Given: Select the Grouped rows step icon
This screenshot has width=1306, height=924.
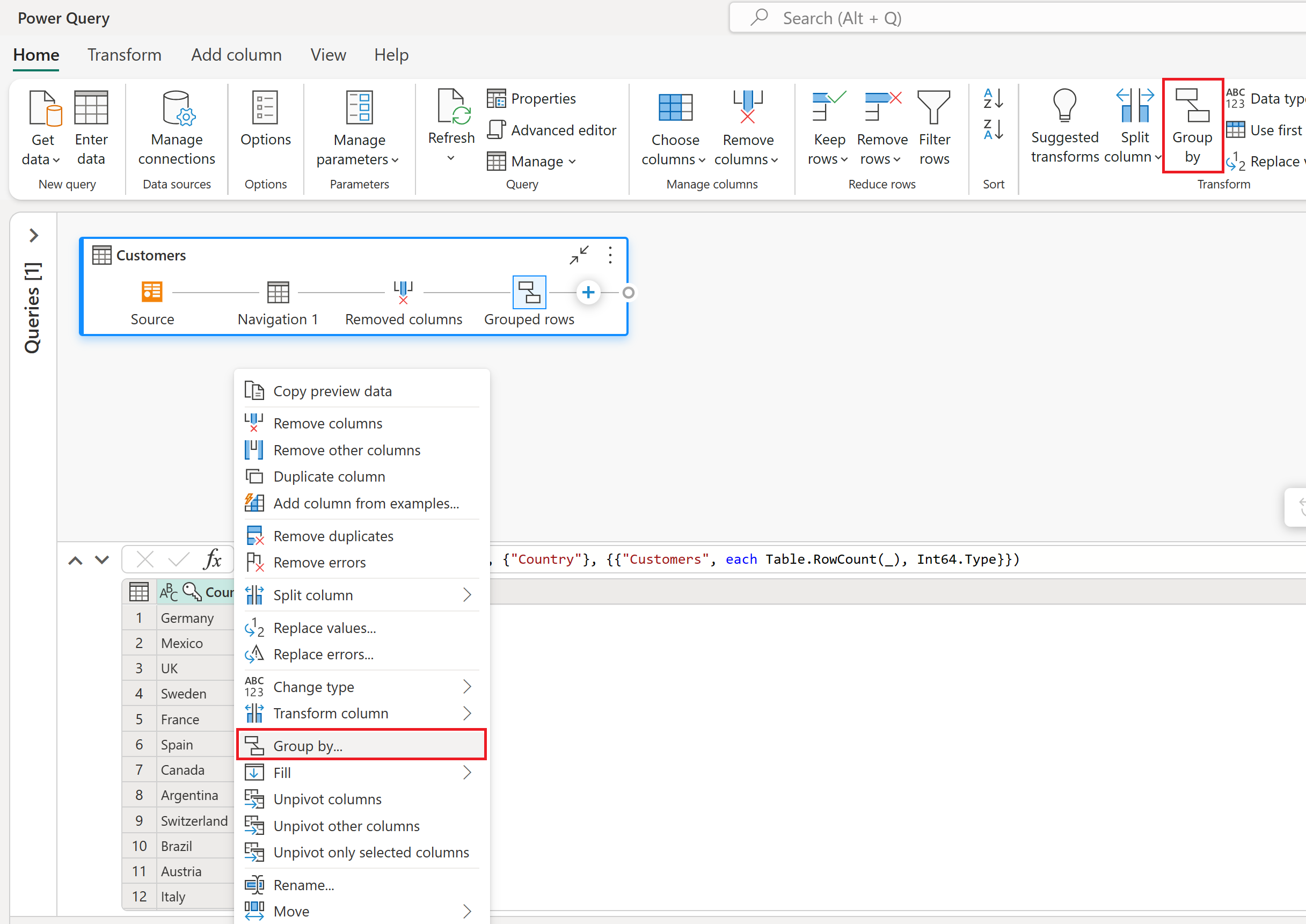Looking at the screenshot, I should 529,293.
